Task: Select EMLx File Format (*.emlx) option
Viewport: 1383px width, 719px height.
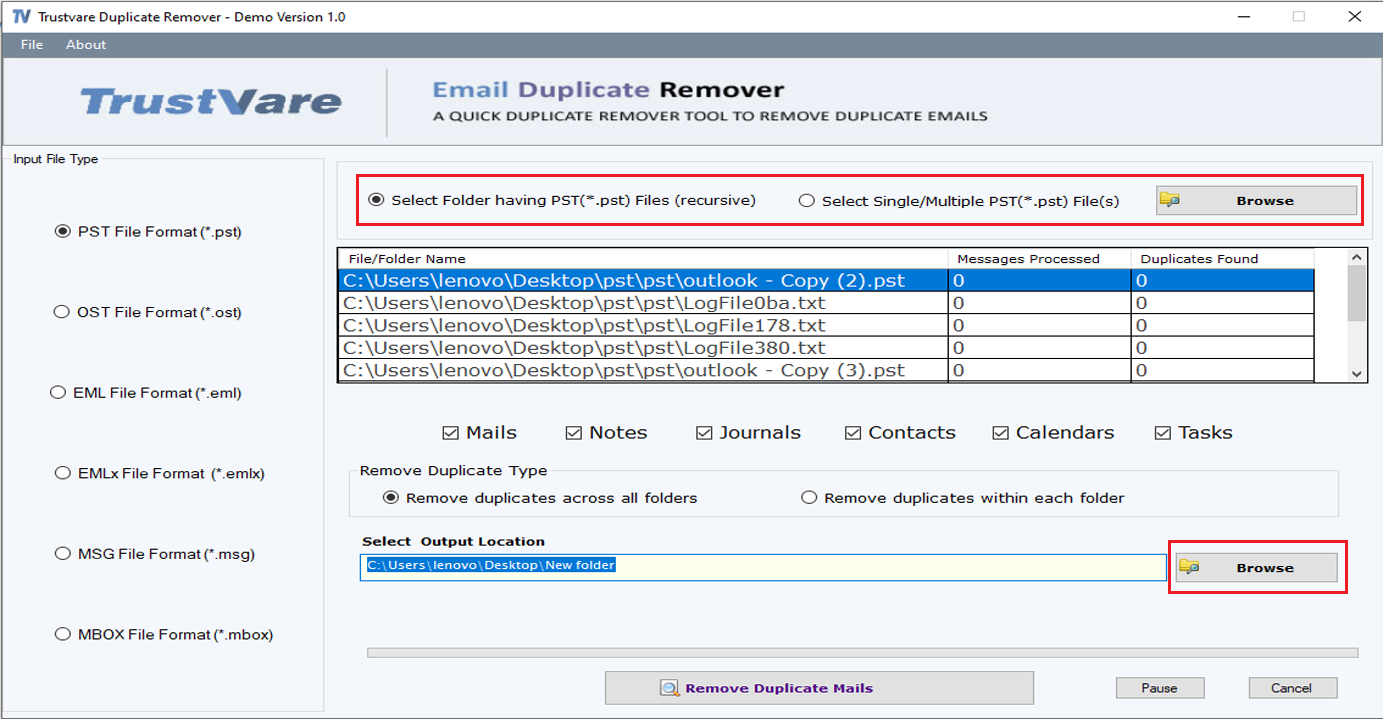Action: [x=160, y=473]
